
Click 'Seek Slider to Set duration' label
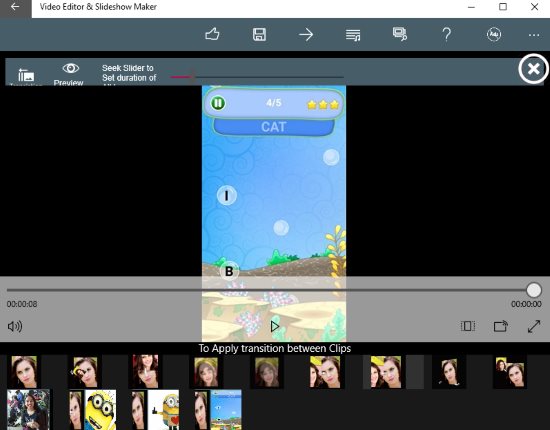click(129, 73)
